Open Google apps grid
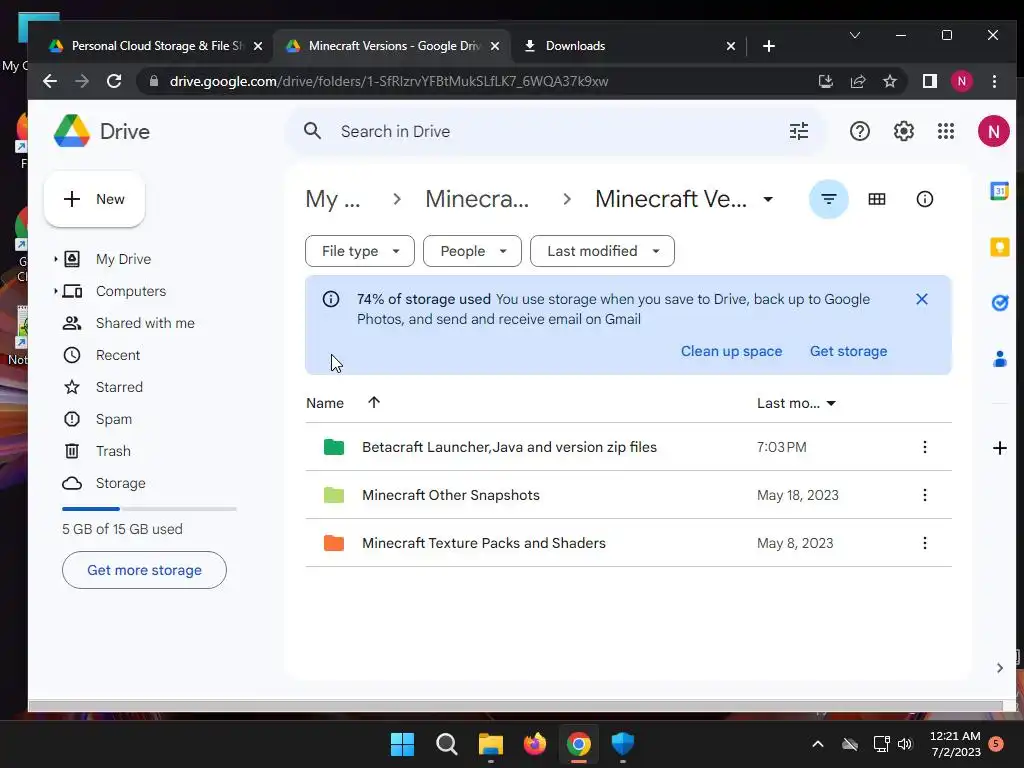The width and height of the screenshot is (1024, 768). 946,131
